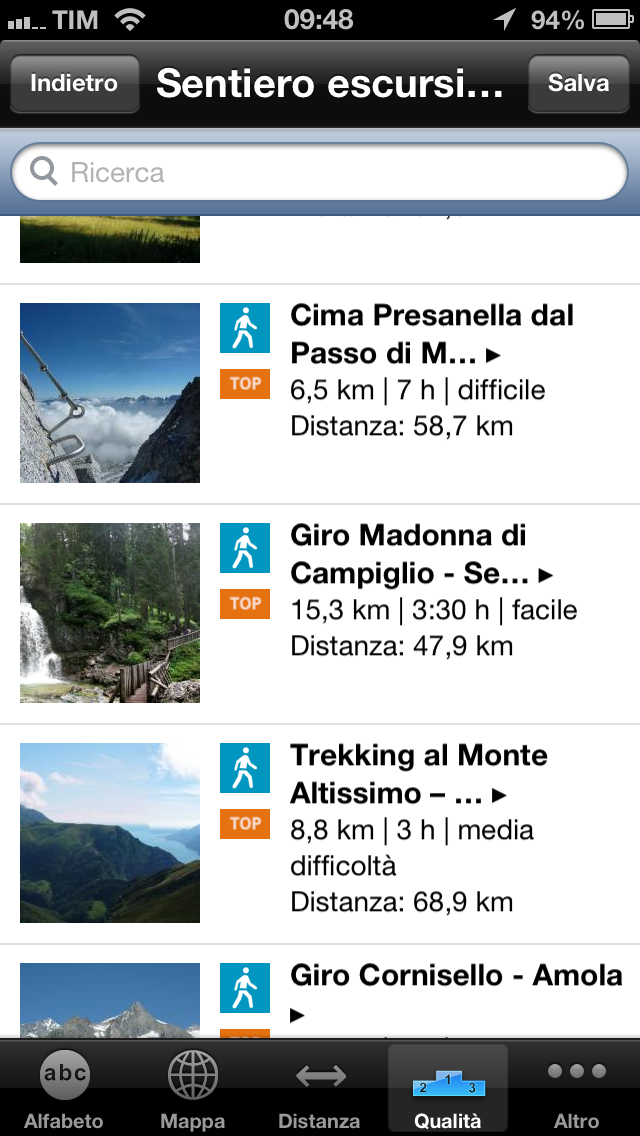Image resolution: width=640 pixels, height=1136 pixels.
Task: Expand the Trekking al Monte Altissimo arrow
Action: (x=499, y=795)
